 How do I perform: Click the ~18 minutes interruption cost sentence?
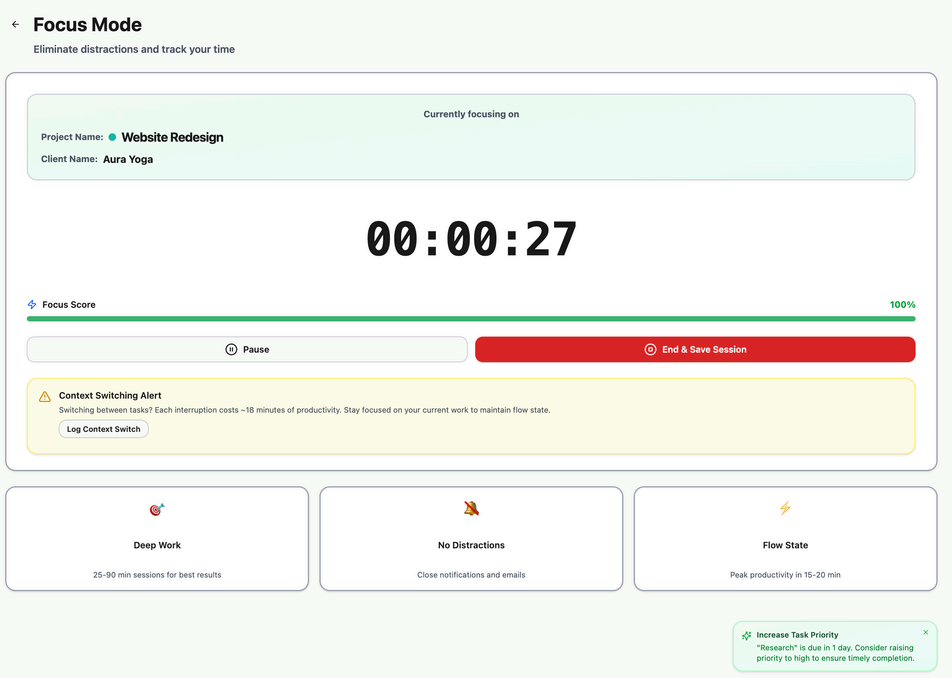305,410
